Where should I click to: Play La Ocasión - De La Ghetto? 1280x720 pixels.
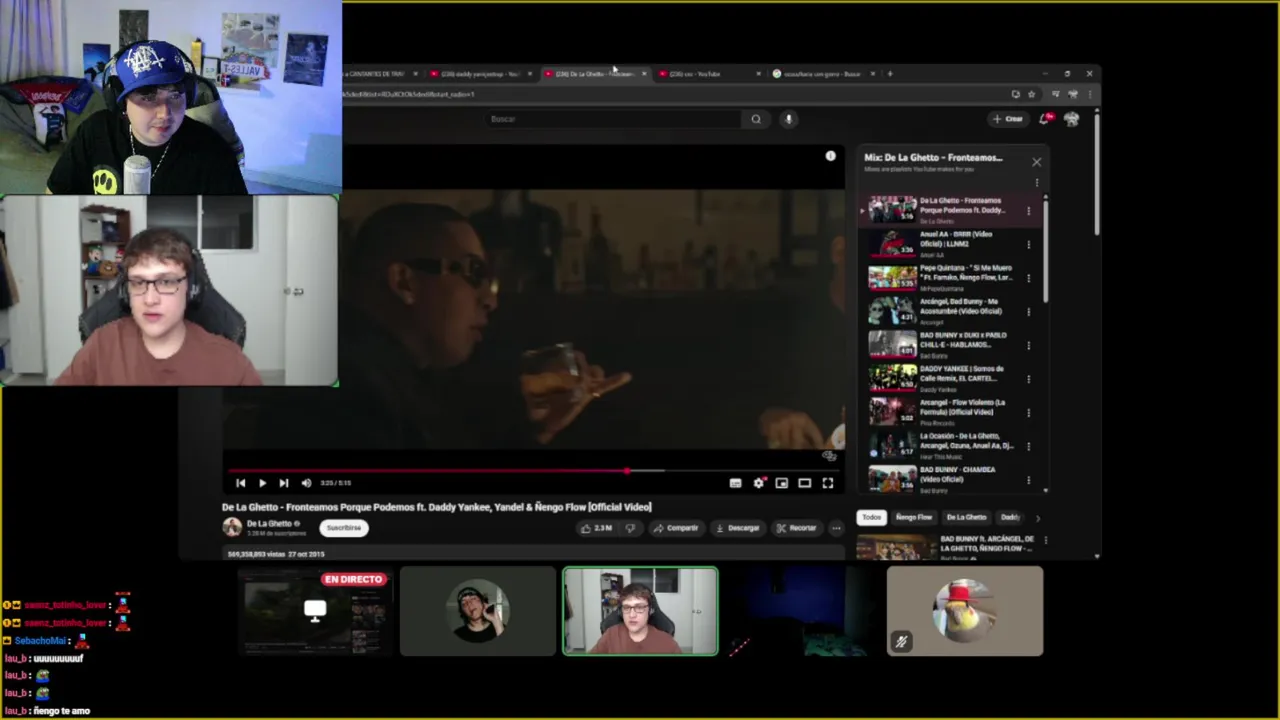click(x=945, y=445)
